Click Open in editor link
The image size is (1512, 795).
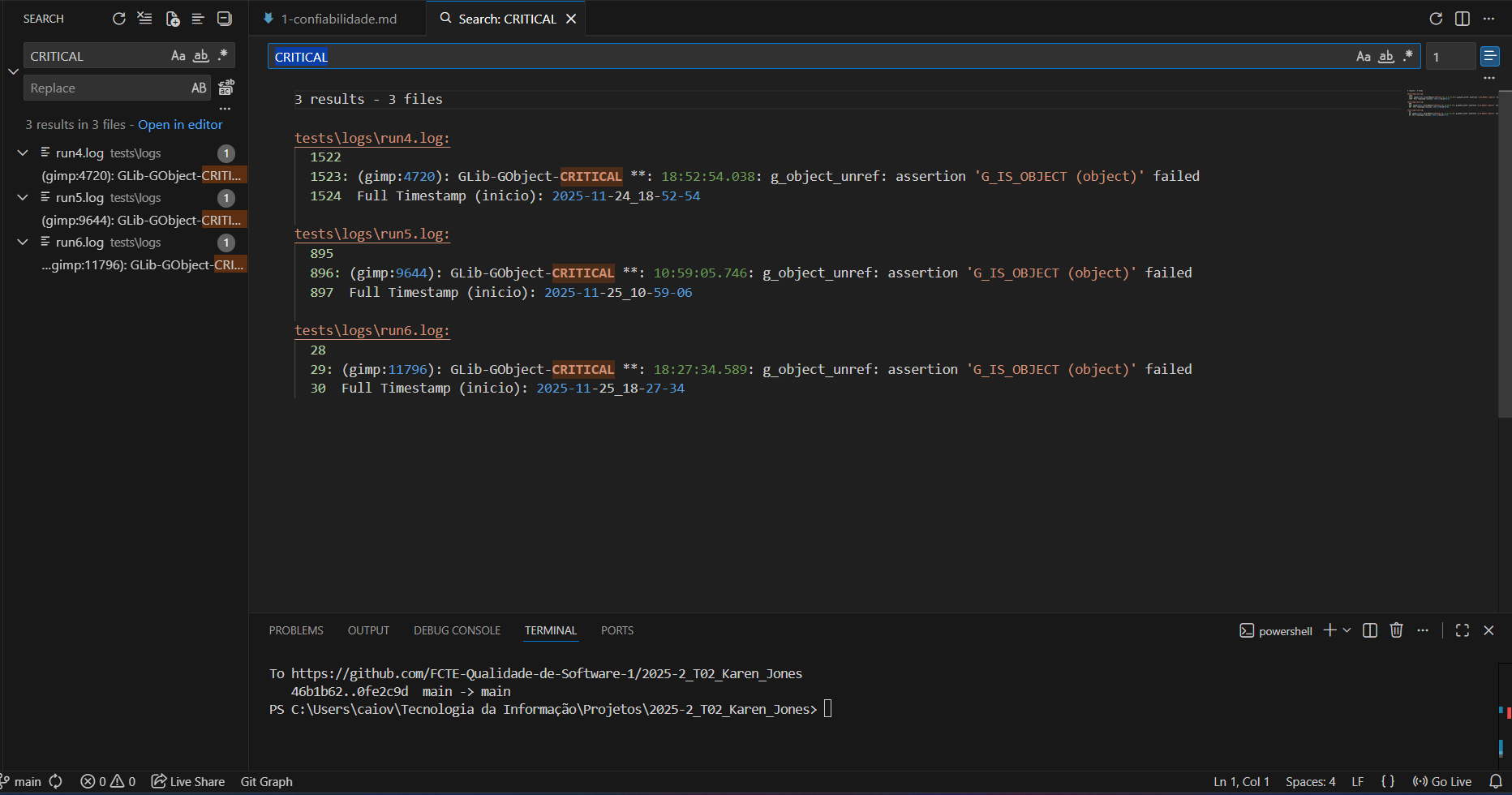(180, 124)
